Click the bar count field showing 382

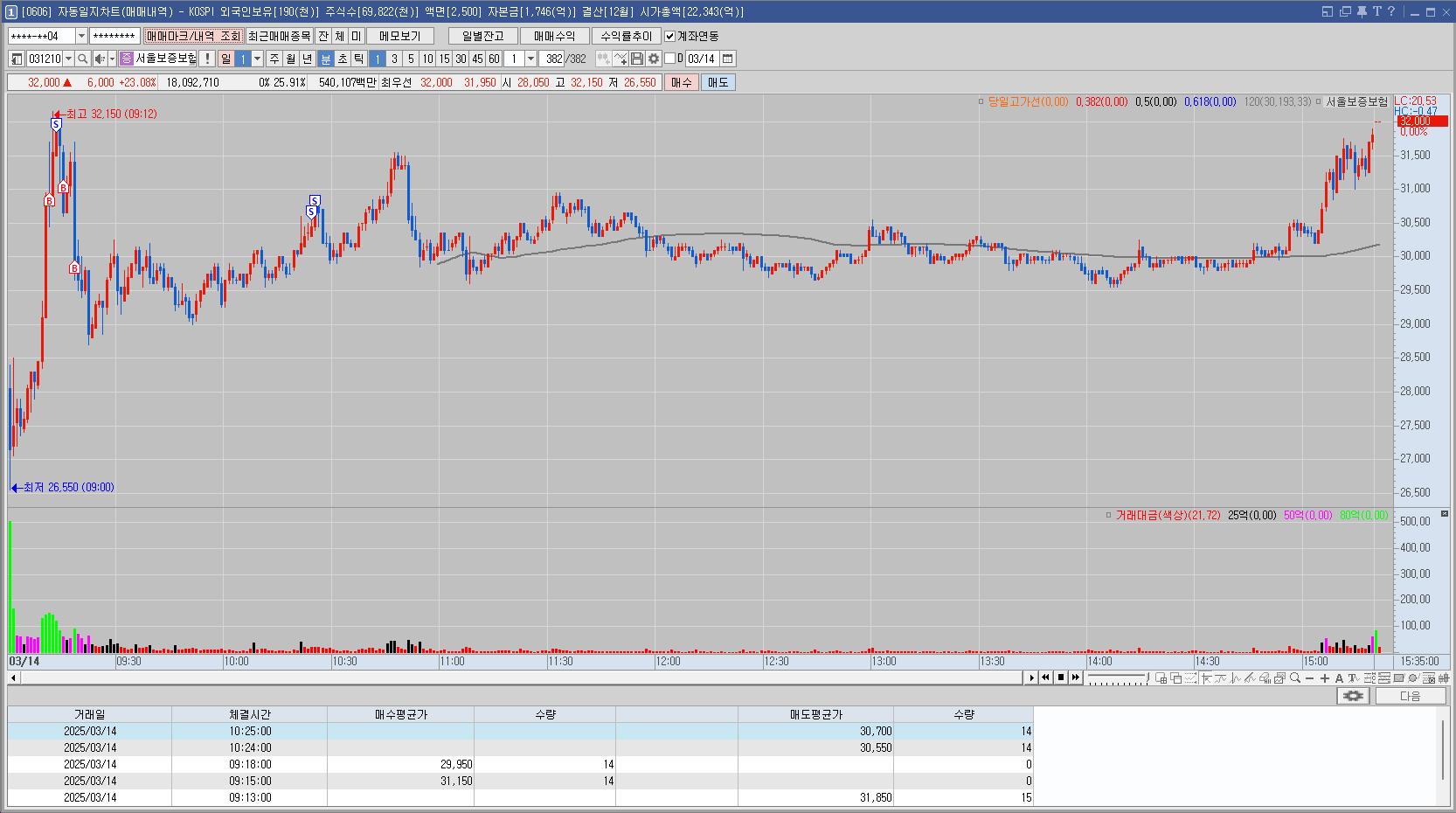[x=552, y=59]
